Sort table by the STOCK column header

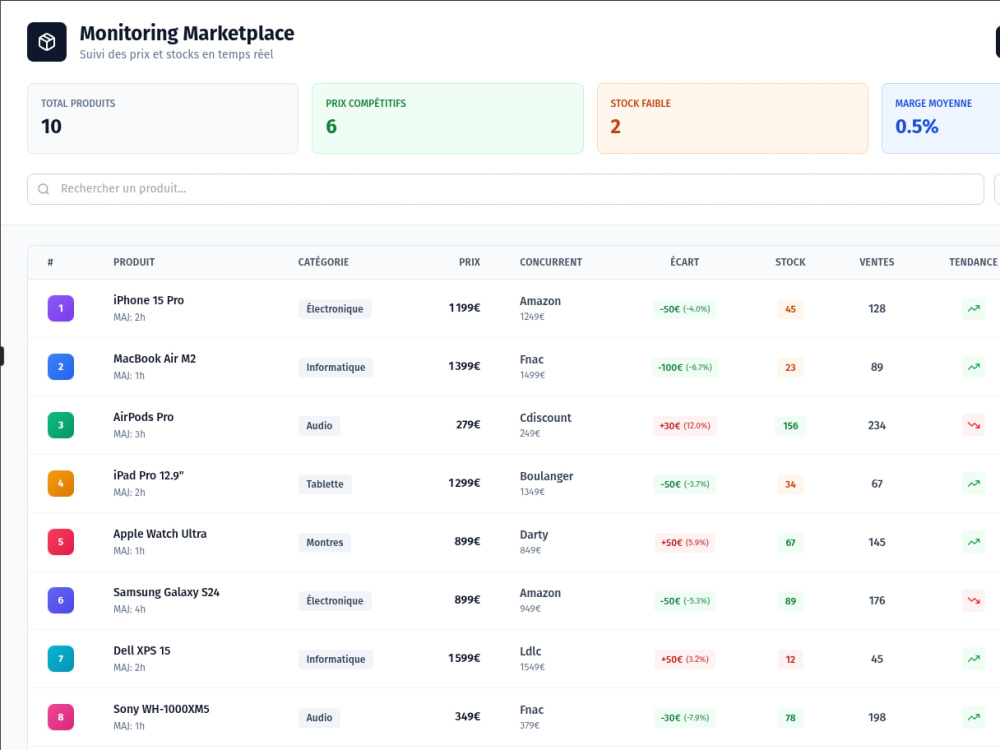pos(790,262)
